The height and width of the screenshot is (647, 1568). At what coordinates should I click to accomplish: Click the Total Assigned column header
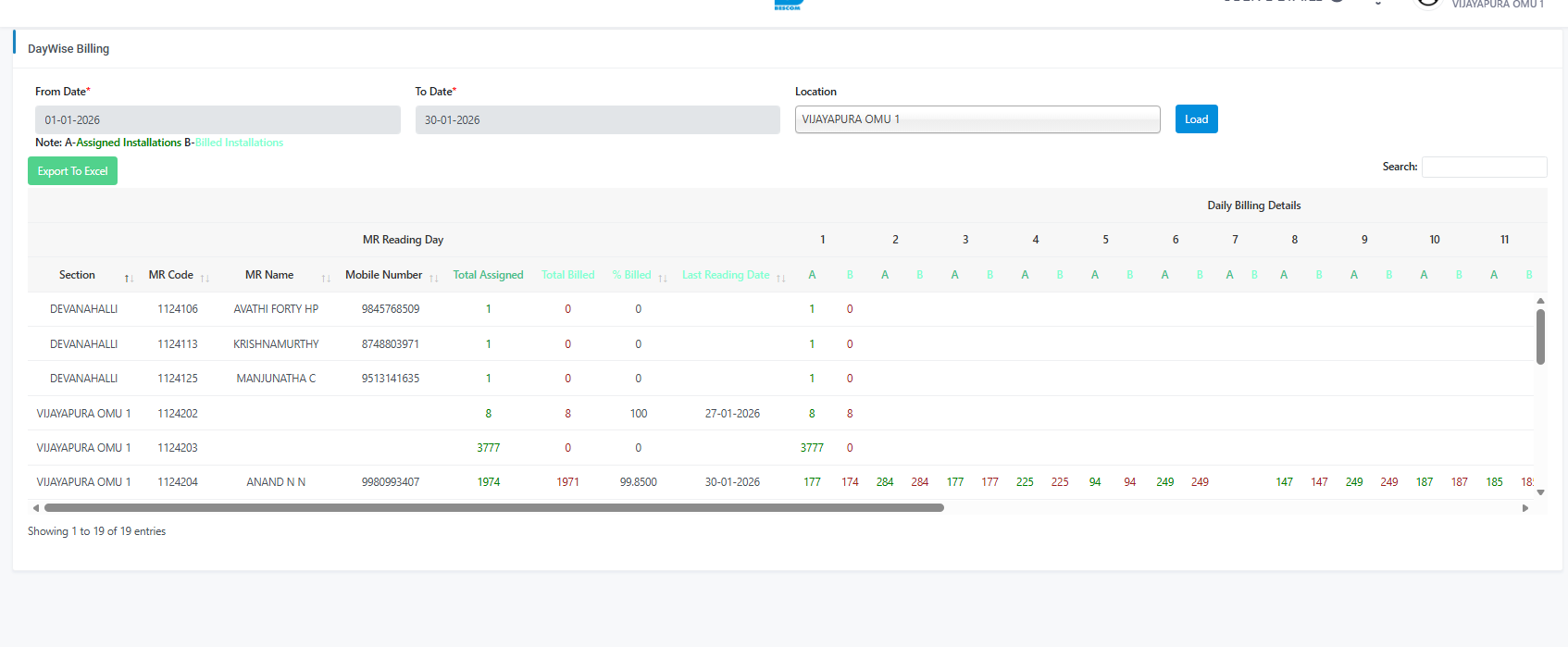point(488,275)
